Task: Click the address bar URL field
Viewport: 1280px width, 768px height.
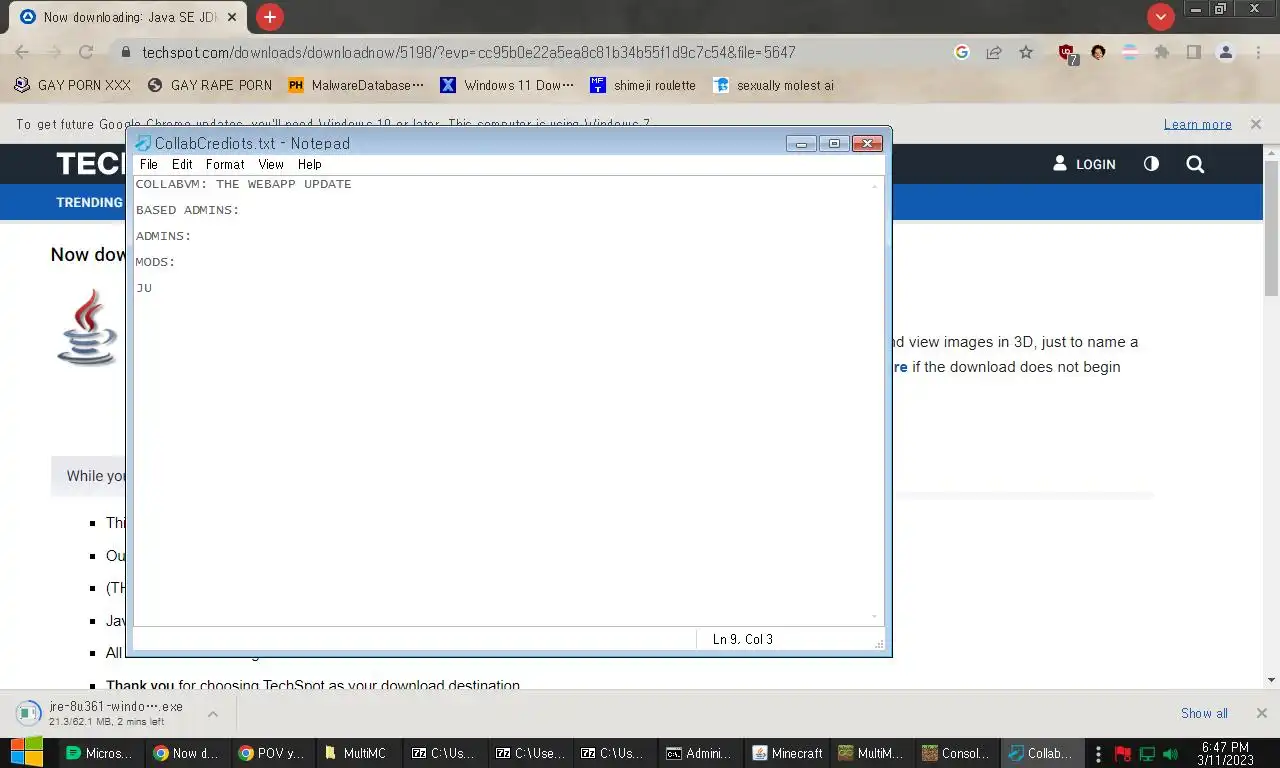Action: tap(468, 52)
